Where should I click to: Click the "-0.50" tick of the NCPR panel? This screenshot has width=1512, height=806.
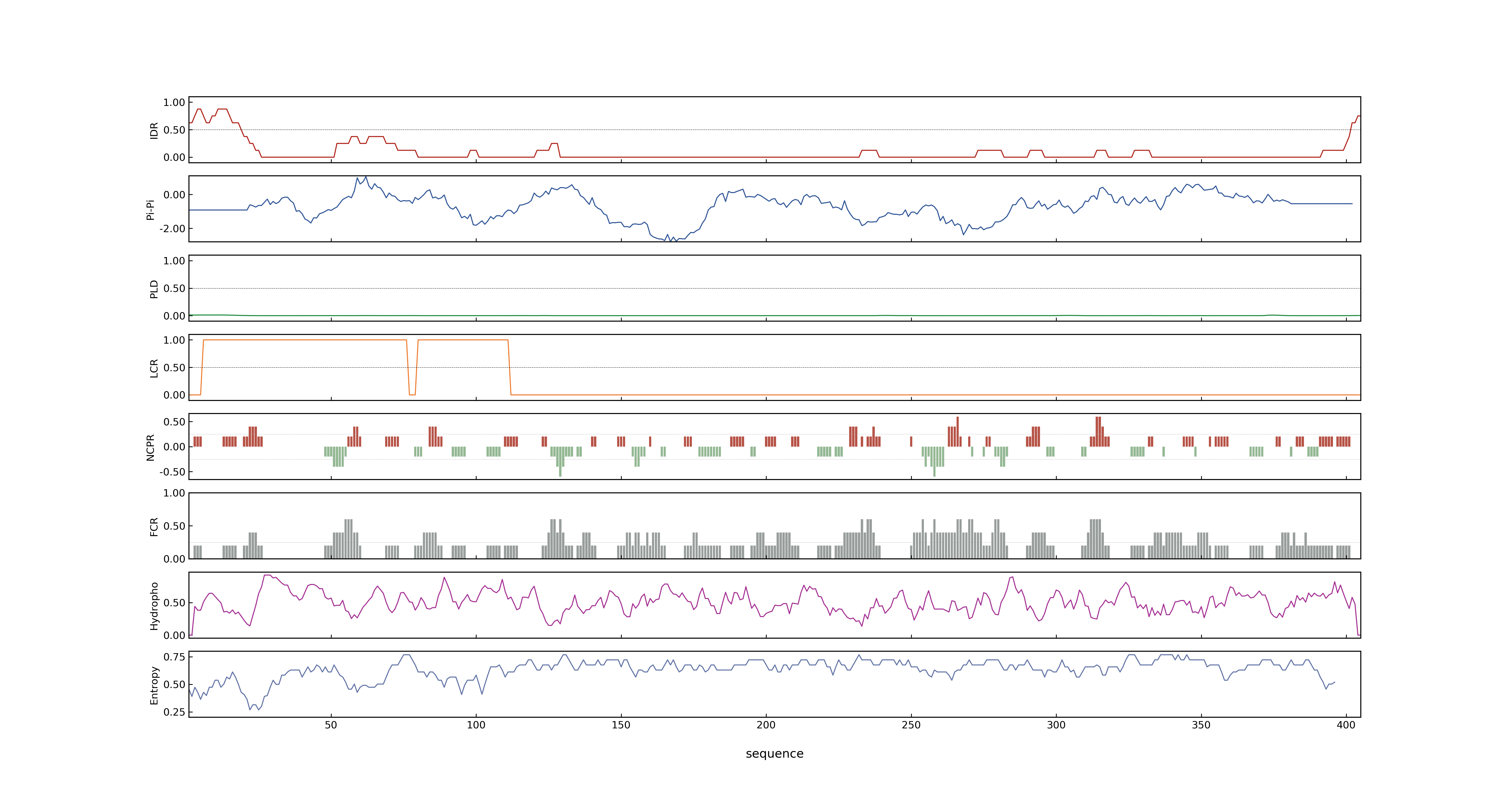coord(172,472)
